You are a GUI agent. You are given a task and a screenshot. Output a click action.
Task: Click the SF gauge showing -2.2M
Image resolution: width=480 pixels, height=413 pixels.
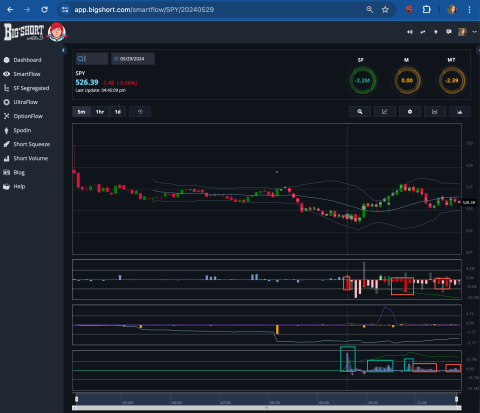pos(362,80)
